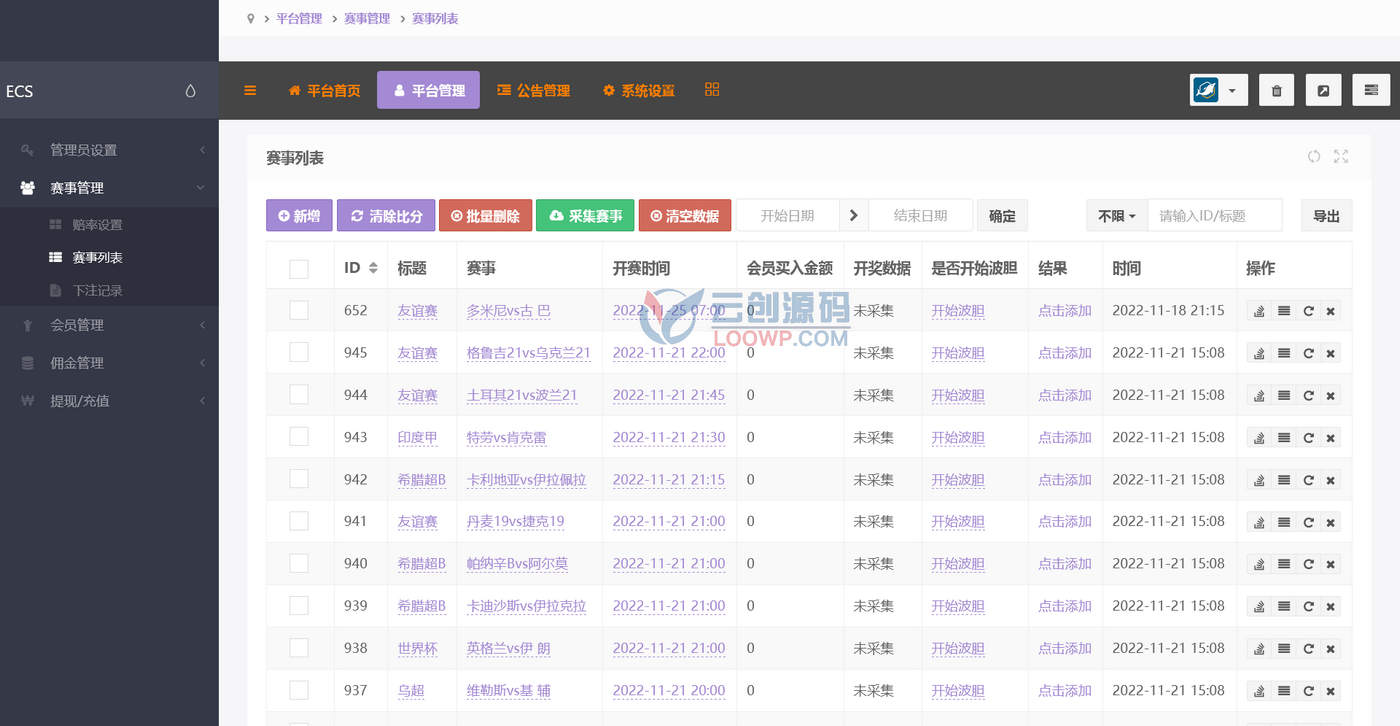Delete row 945 with its X icon
Image resolution: width=1400 pixels, height=726 pixels.
[x=1330, y=353]
